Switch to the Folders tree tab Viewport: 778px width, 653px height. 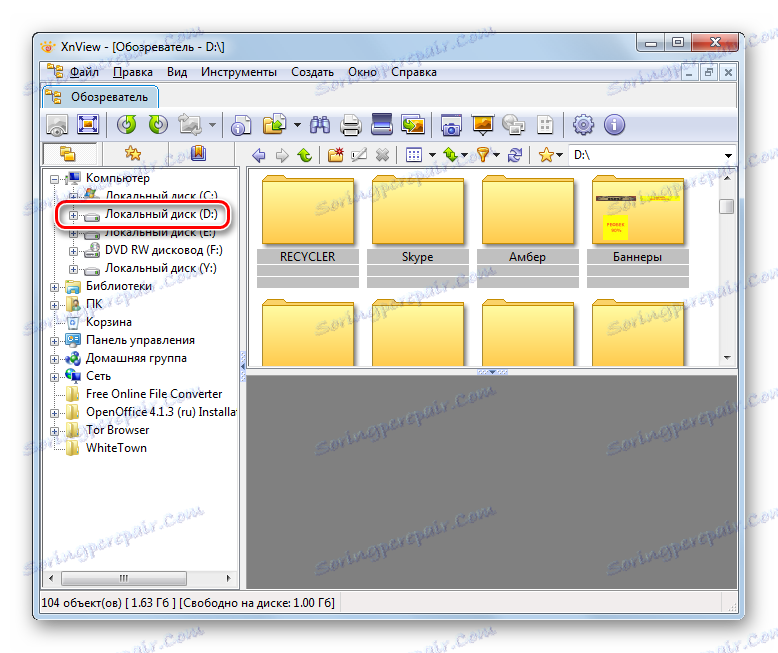(68, 154)
